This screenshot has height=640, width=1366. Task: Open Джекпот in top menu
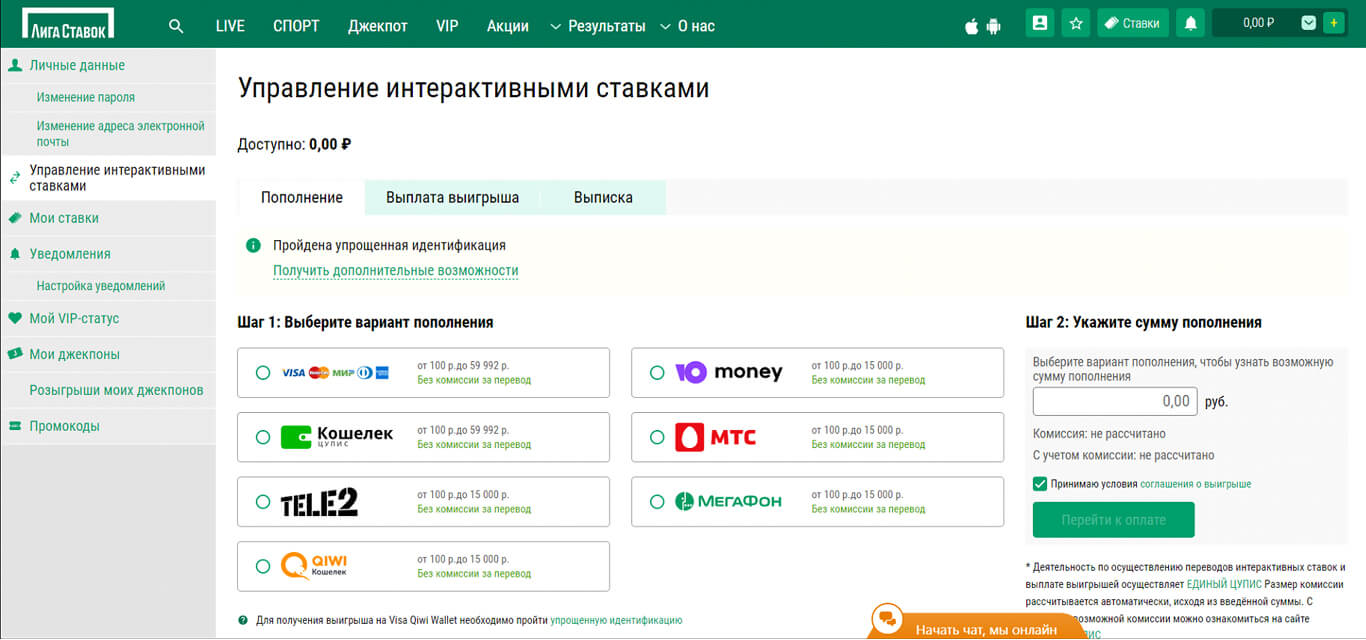tap(378, 26)
